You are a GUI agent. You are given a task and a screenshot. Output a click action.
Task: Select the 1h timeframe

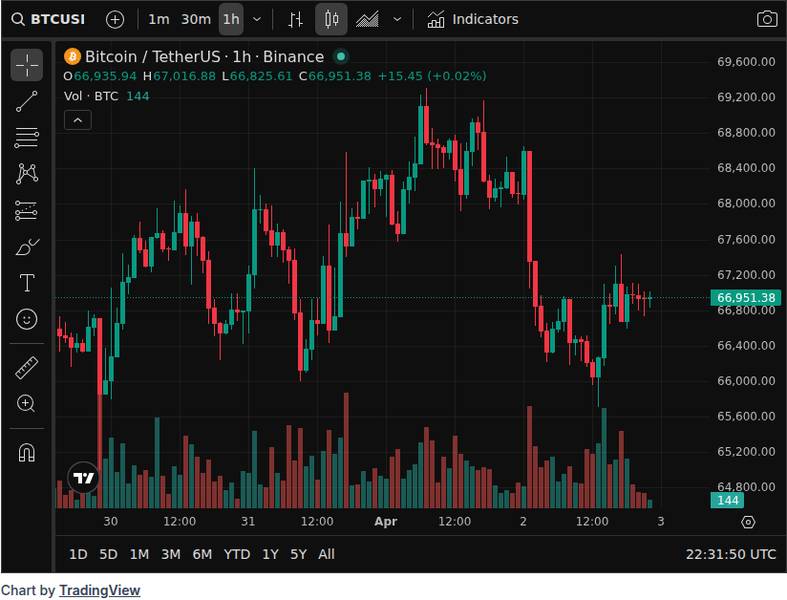coord(231,20)
